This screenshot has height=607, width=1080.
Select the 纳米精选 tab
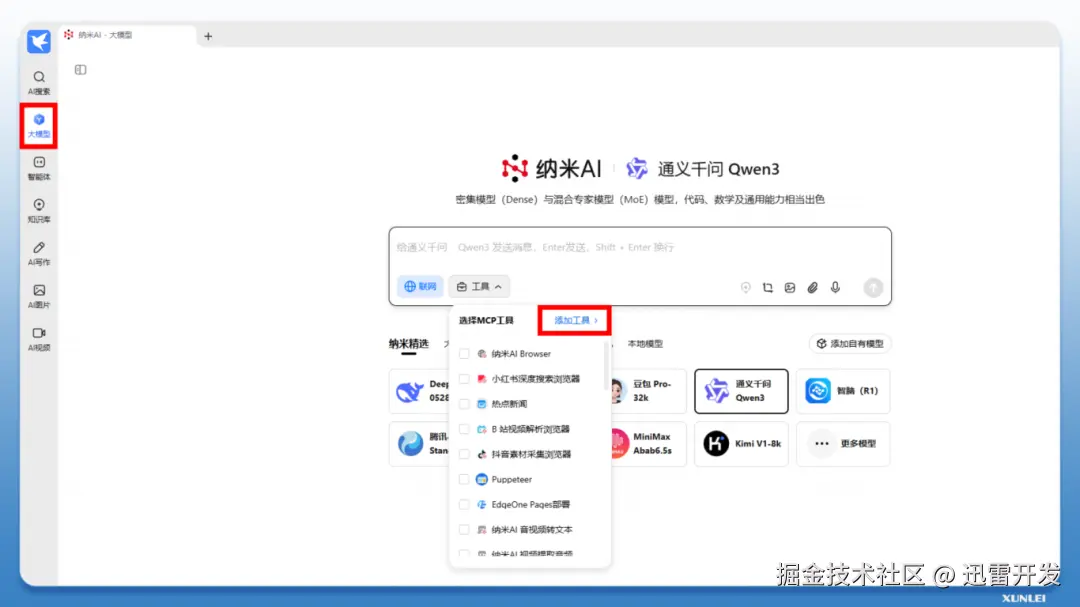408,344
